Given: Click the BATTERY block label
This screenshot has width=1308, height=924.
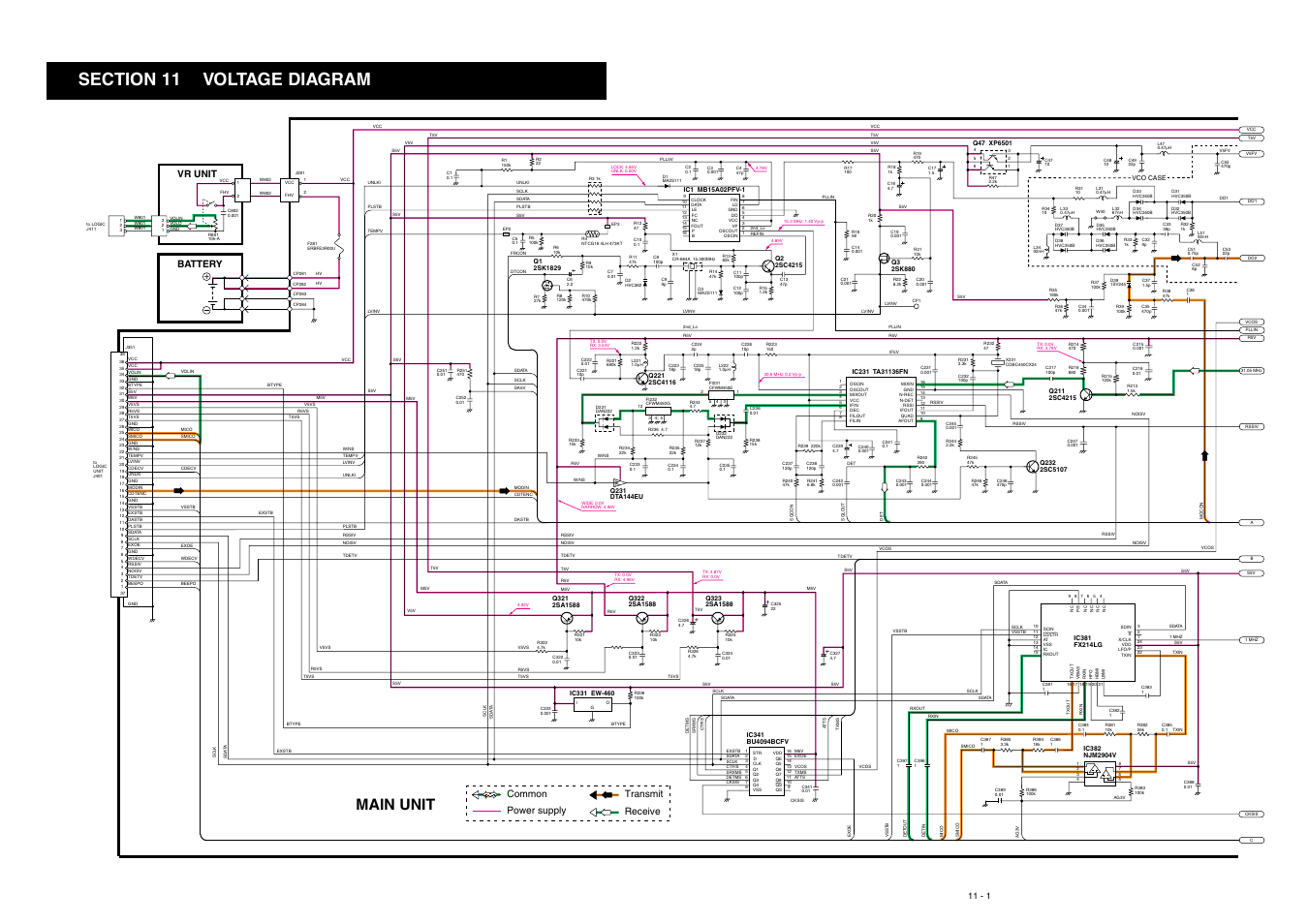Looking at the screenshot, I should (x=200, y=263).
